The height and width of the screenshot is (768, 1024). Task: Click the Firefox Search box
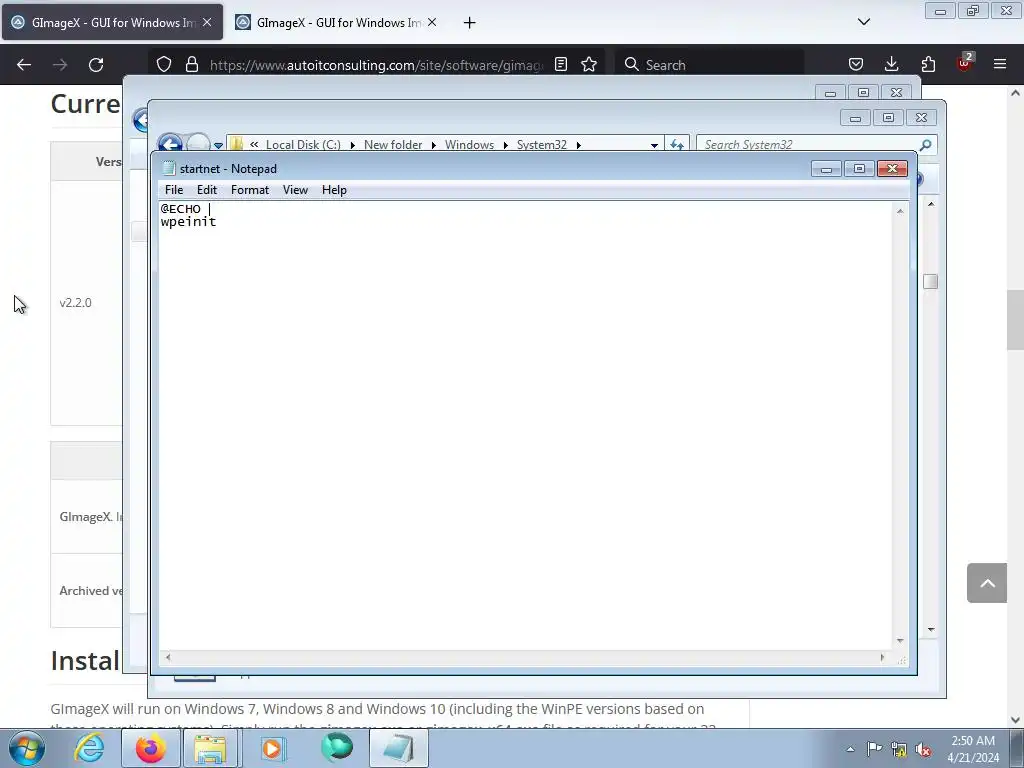tap(709, 65)
